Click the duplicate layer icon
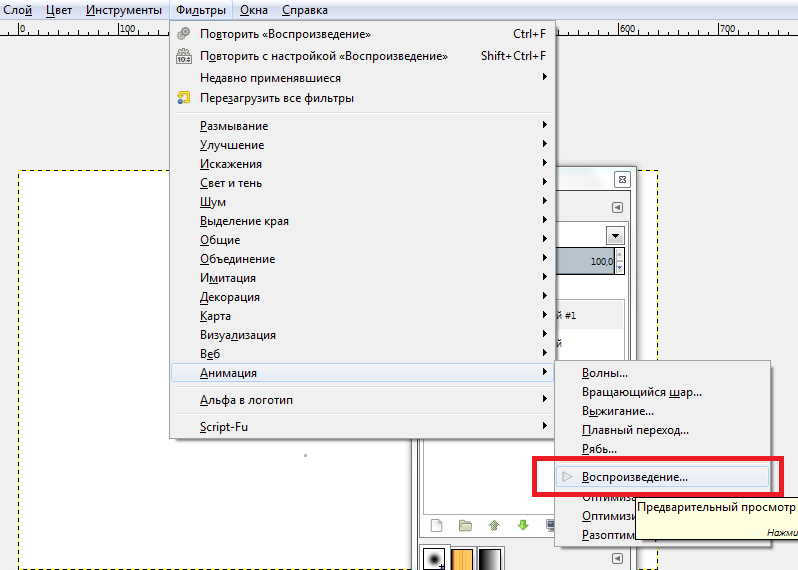The height and width of the screenshot is (570, 798). pyautogui.click(x=550, y=526)
